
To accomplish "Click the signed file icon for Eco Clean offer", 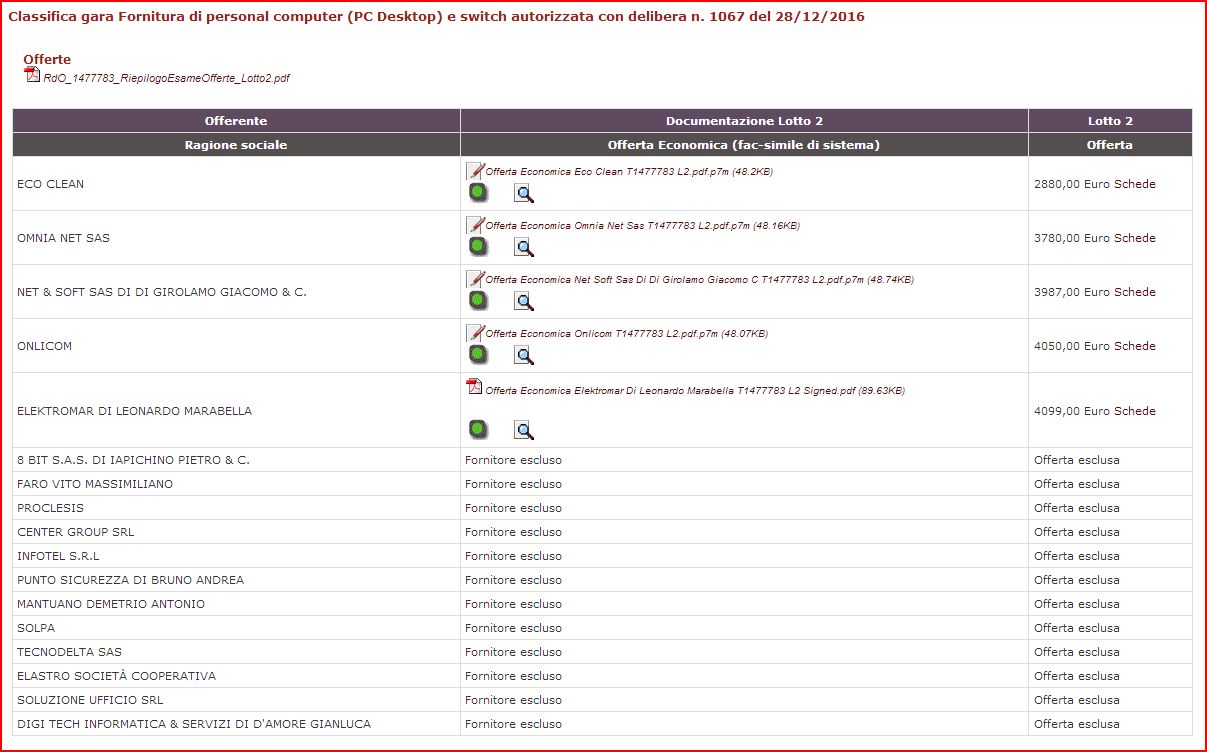I will tap(475, 170).
